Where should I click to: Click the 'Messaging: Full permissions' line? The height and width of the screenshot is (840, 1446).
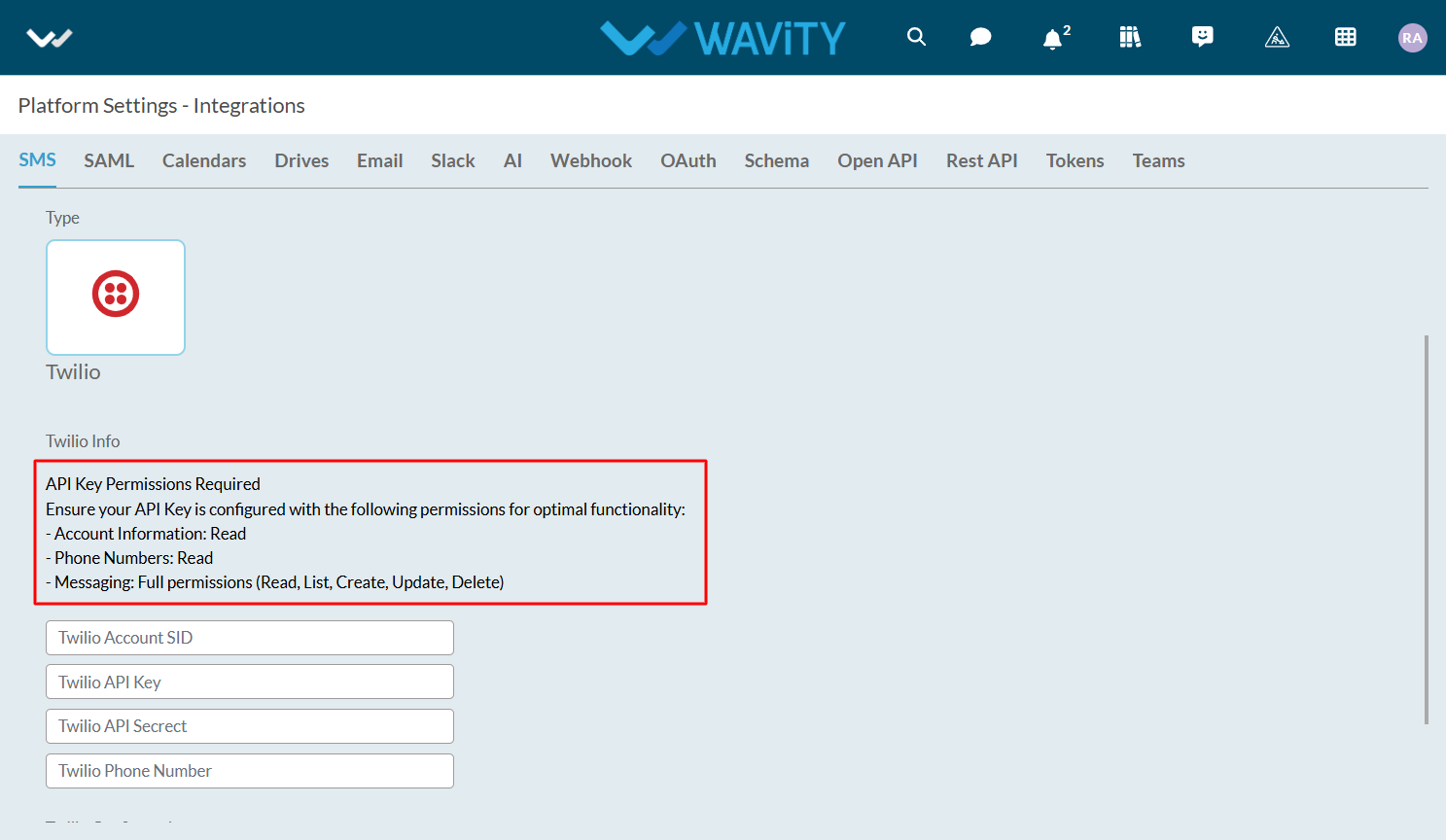[x=275, y=582]
